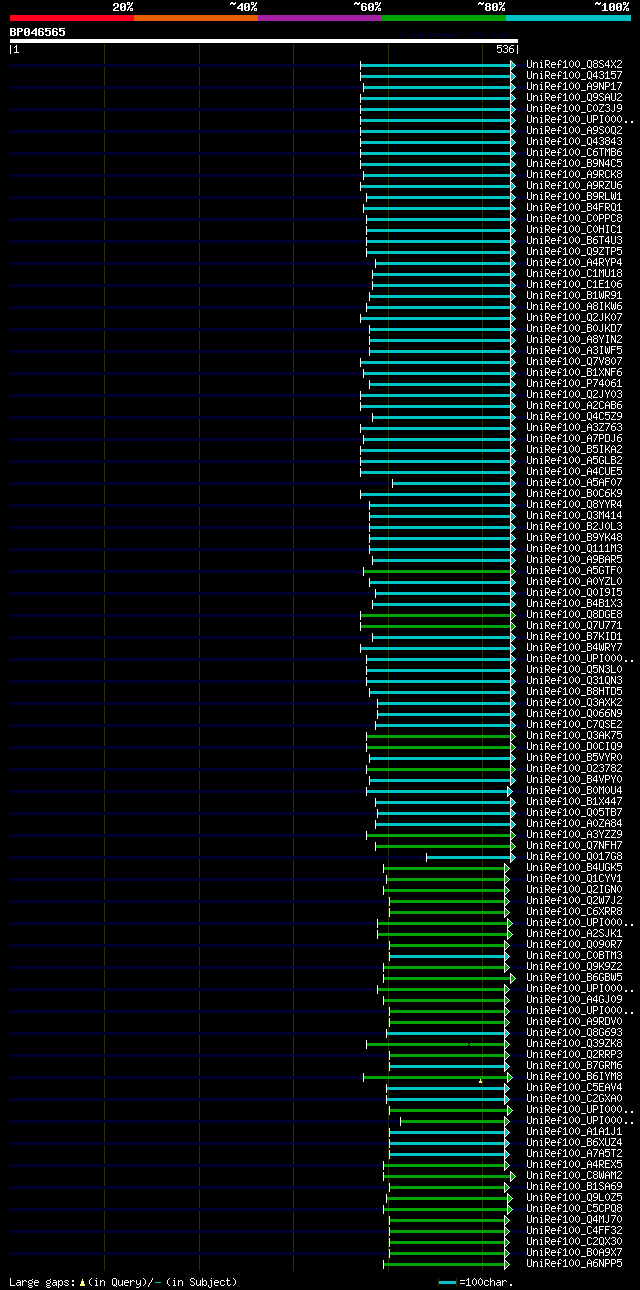Click the cyan alignment bar for UniRef100_Q8G693
The width and height of the screenshot is (640, 1290).
click(x=446, y=1033)
